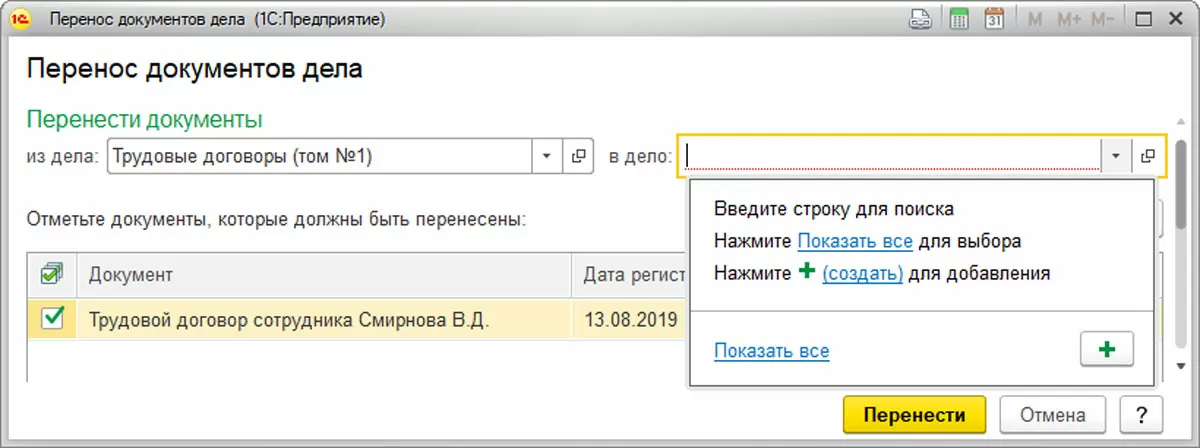Uncheck the Смирнова В.Д. contract row checkbox
Screen dimensions: 1200x448
51,319
